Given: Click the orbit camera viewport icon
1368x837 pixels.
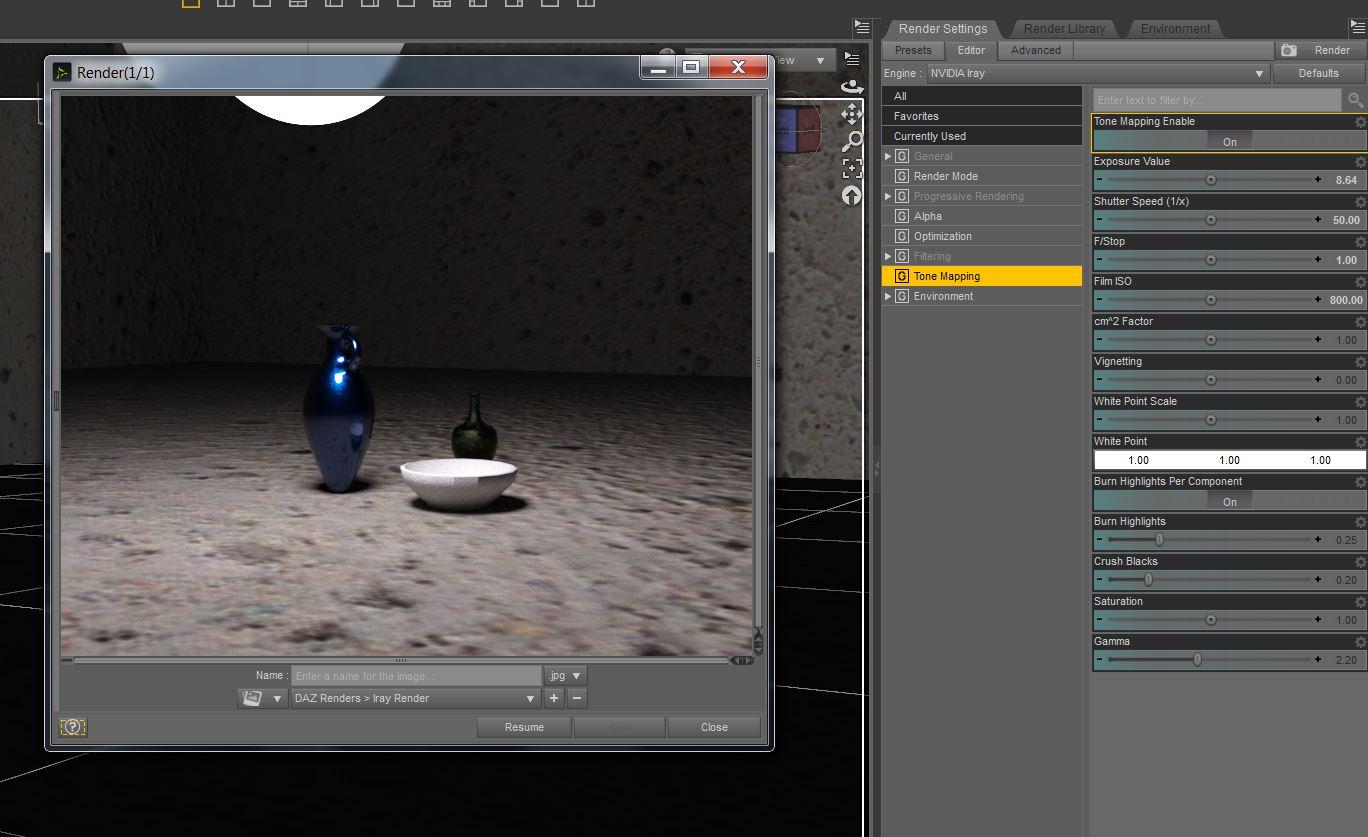Looking at the screenshot, I should [x=852, y=86].
